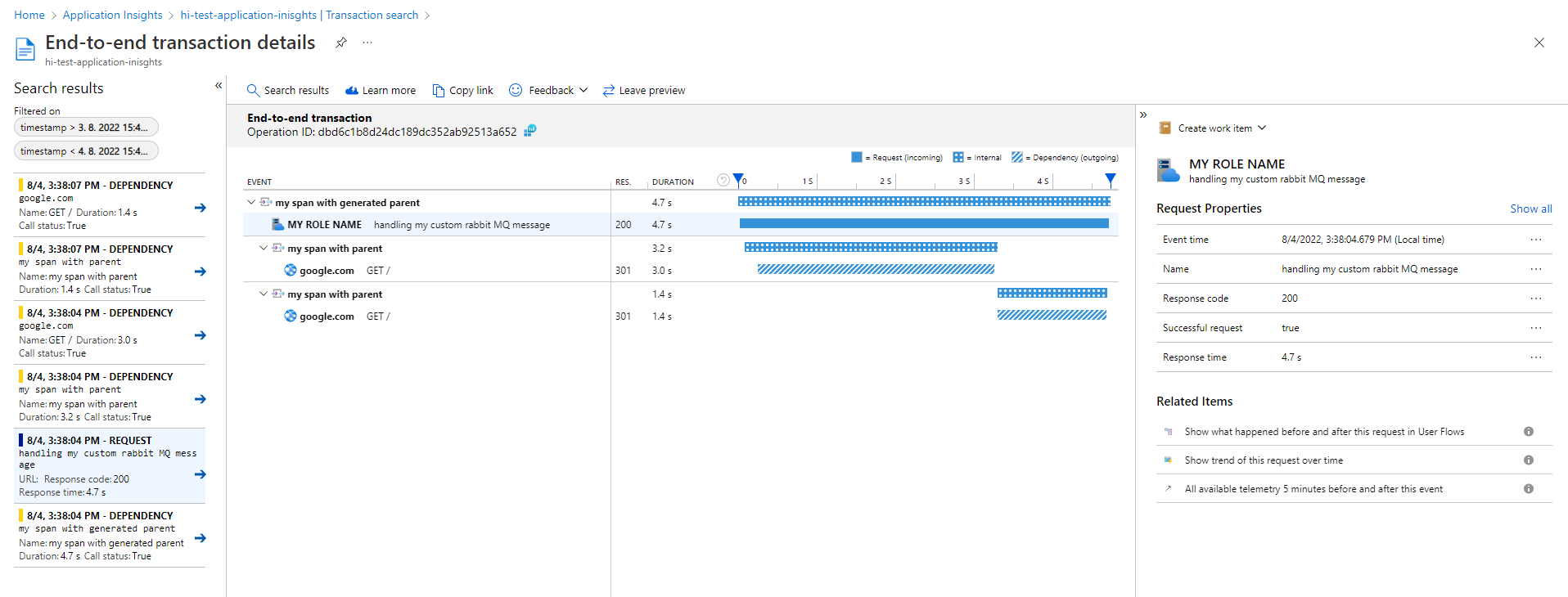Click Show all for Request Properties
The image size is (1568, 597).
[1530, 209]
